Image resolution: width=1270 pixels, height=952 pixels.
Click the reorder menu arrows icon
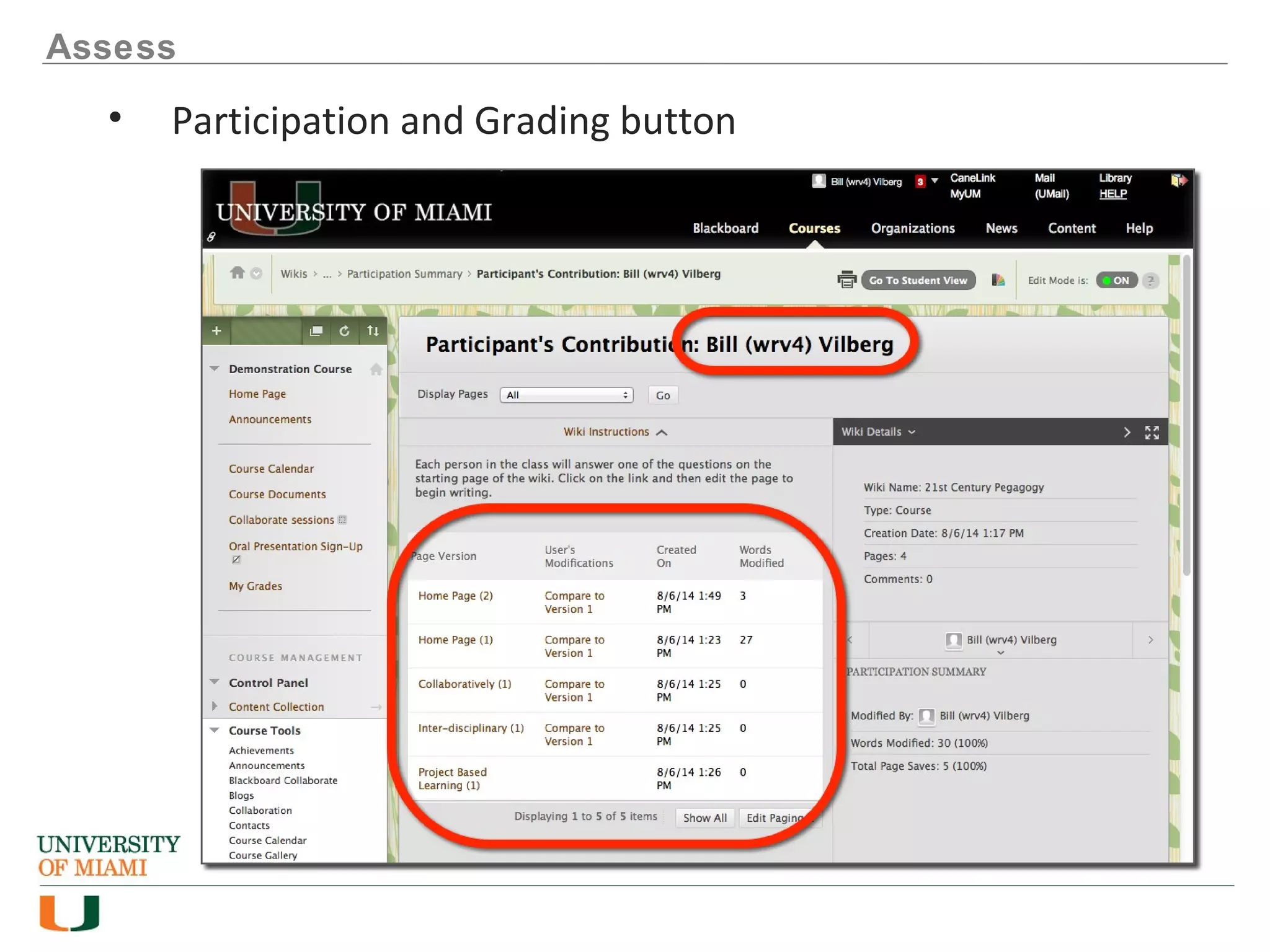(373, 331)
